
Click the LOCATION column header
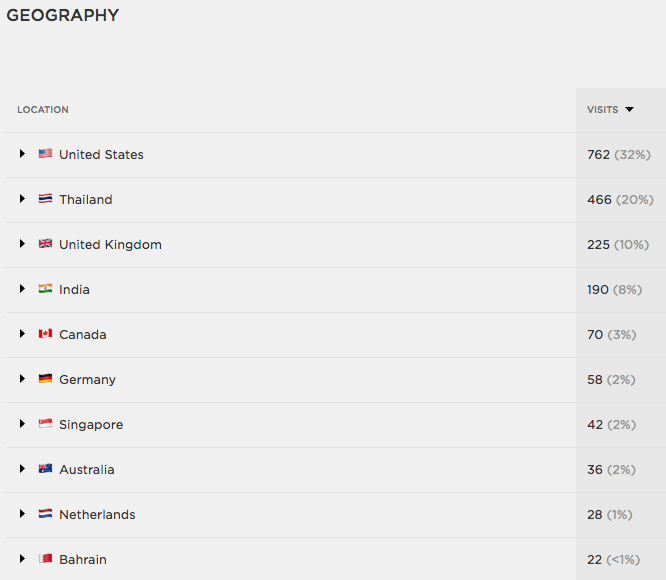pos(43,110)
